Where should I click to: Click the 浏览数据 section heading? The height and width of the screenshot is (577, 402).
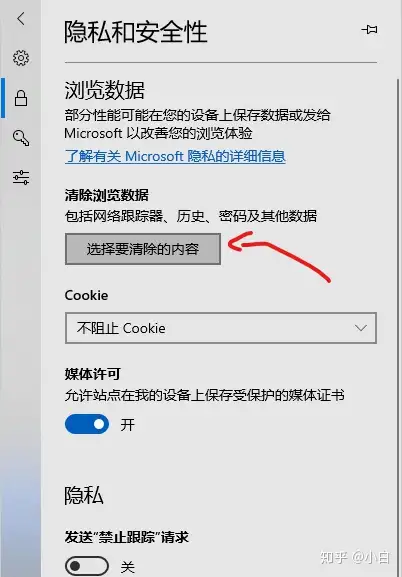click(x=105, y=90)
